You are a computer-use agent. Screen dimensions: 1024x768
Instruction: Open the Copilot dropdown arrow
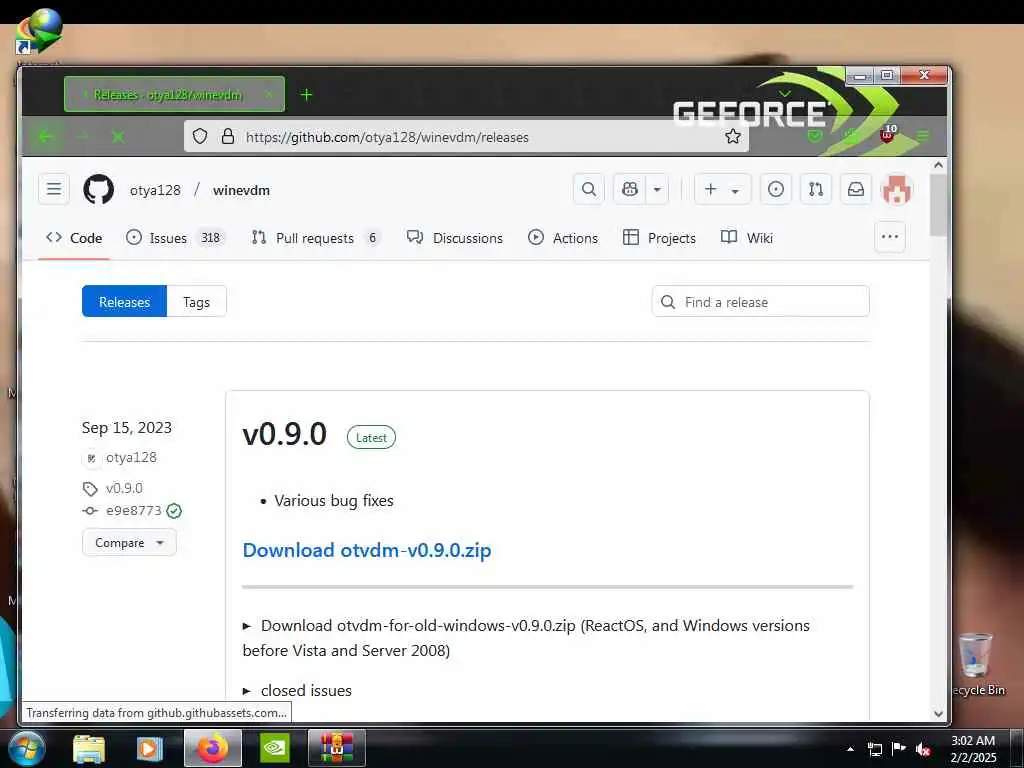(x=657, y=189)
